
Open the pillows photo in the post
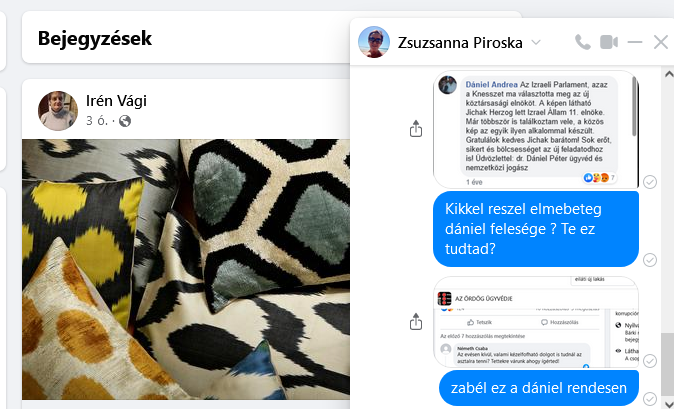(x=186, y=269)
